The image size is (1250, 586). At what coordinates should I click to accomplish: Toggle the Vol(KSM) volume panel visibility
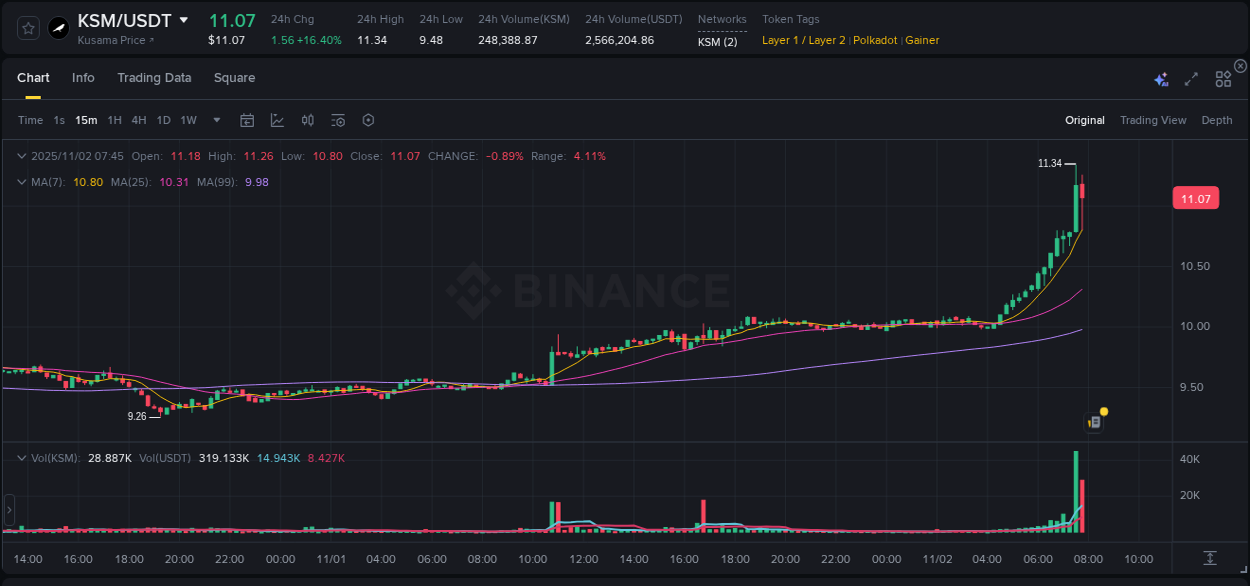click(21, 457)
